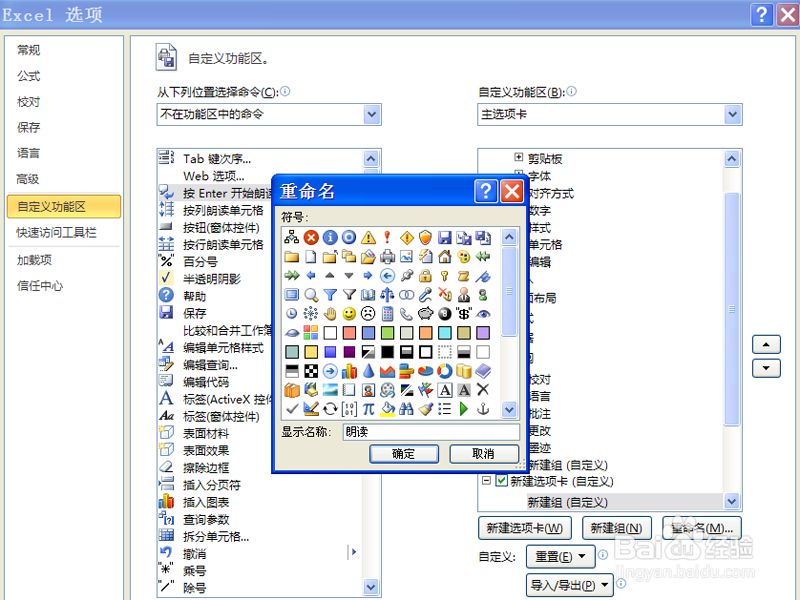Select the 新建组 (自定义) row under 新建选项卡
The width and height of the screenshot is (800, 600).
567,502
